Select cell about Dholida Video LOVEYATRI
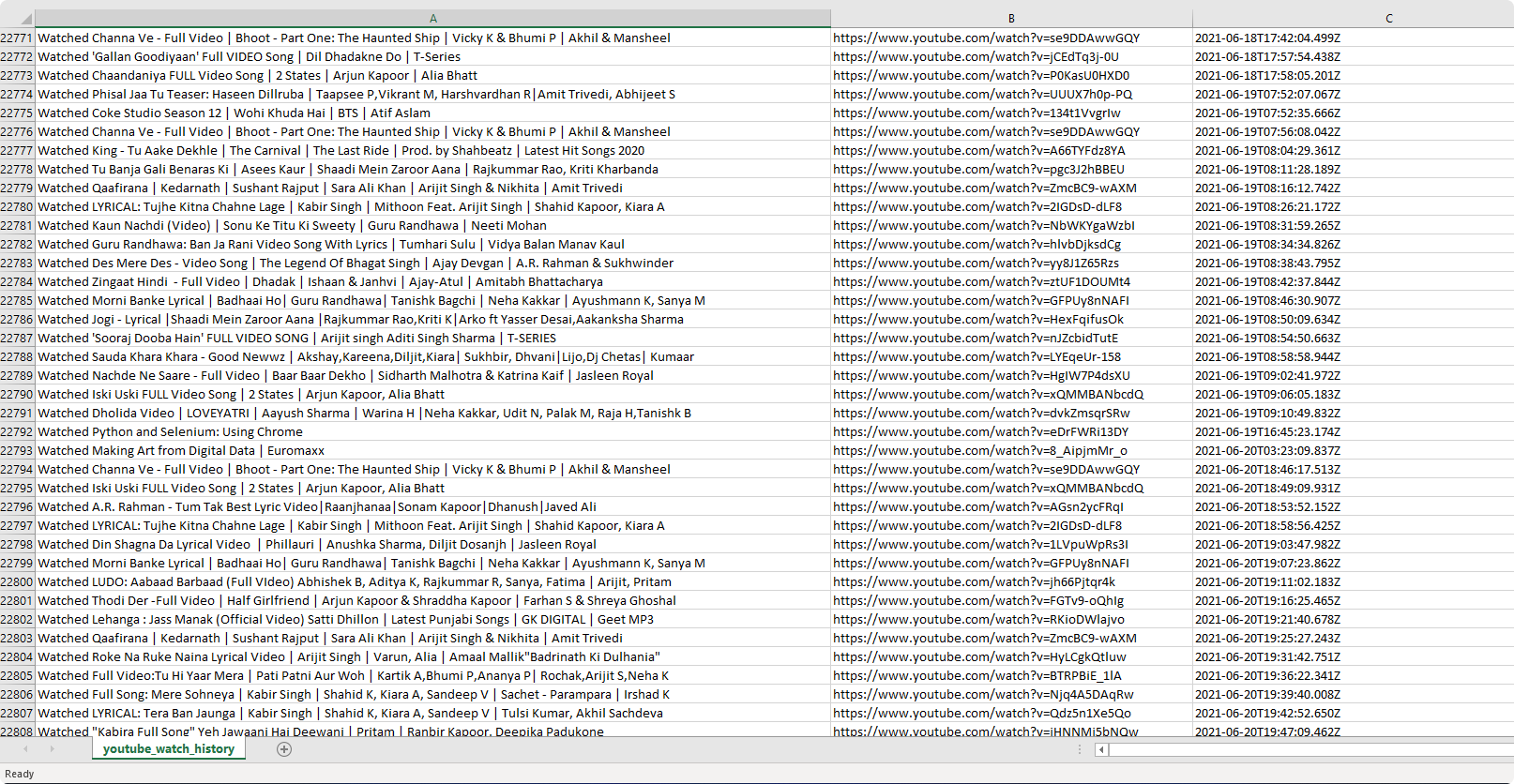1514x784 pixels. (x=432, y=413)
